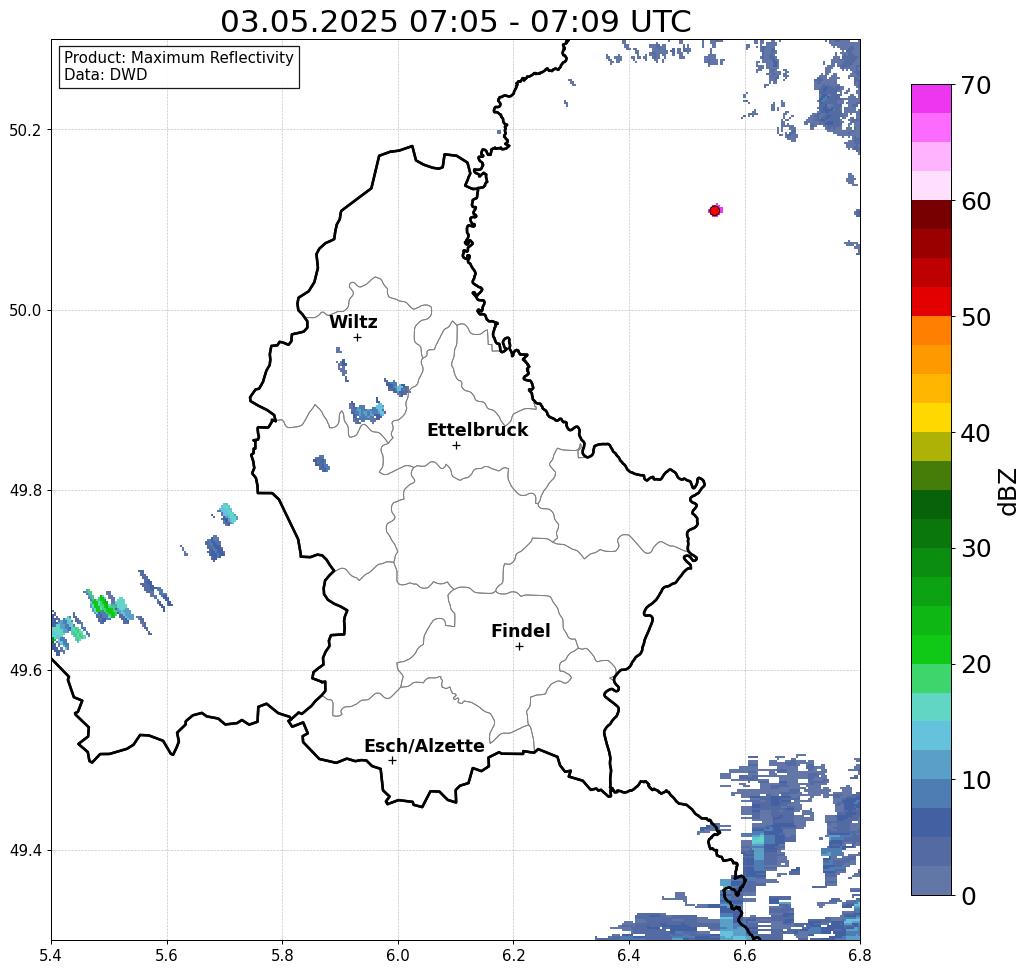Pick the dark maroon swatch just below 60

point(931,215)
